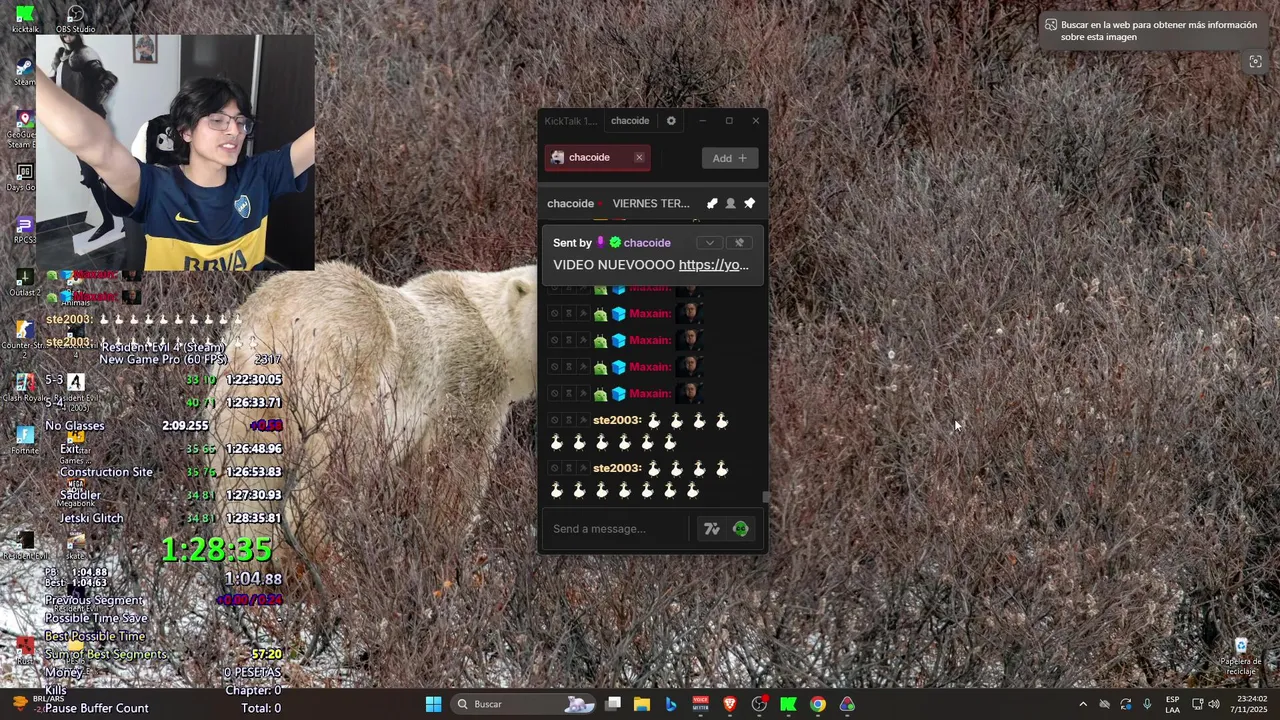
Task: Open Task View in taskbar
Action: click(613, 704)
